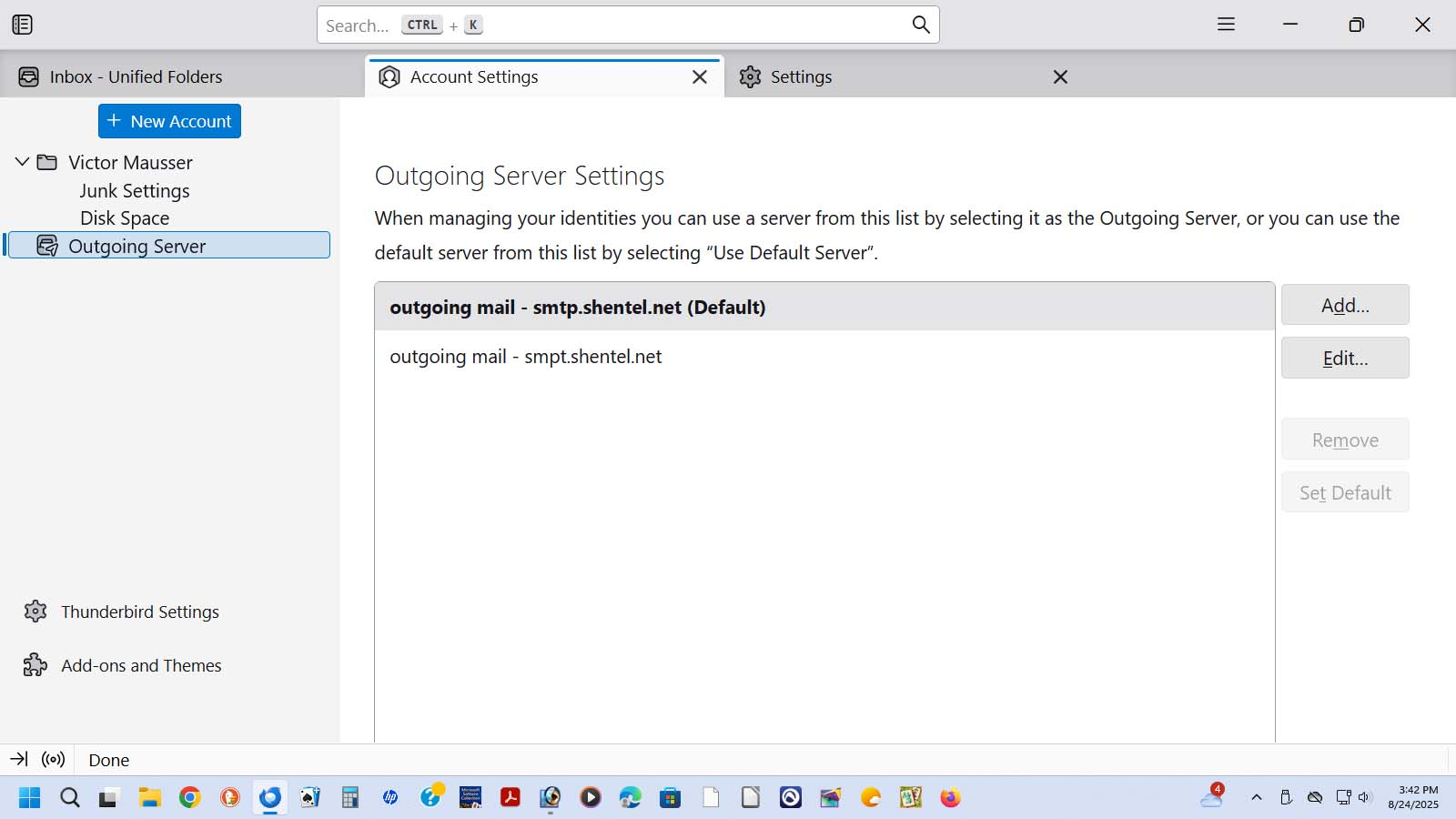Click the status bar collapse arrow icon
Image resolution: width=1456 pixels, height=819 pixels.
pos(19,759)
